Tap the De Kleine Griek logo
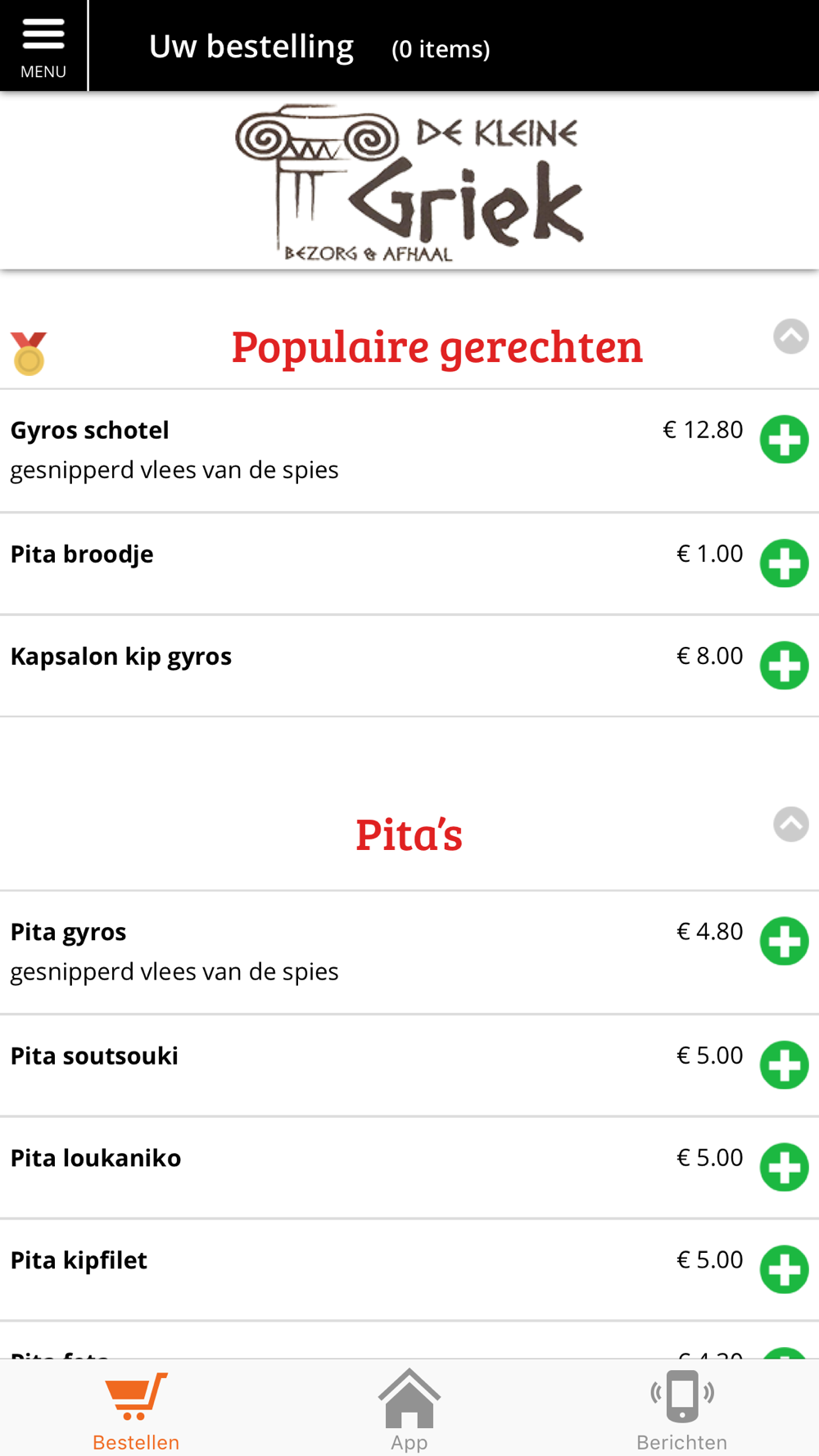 point(409,183)
